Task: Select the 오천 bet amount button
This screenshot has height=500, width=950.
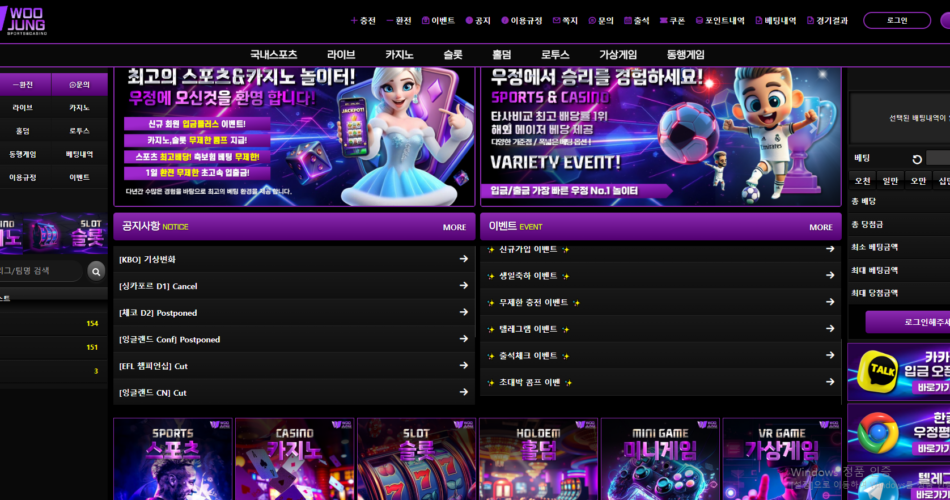Action: tap(862, 181)
